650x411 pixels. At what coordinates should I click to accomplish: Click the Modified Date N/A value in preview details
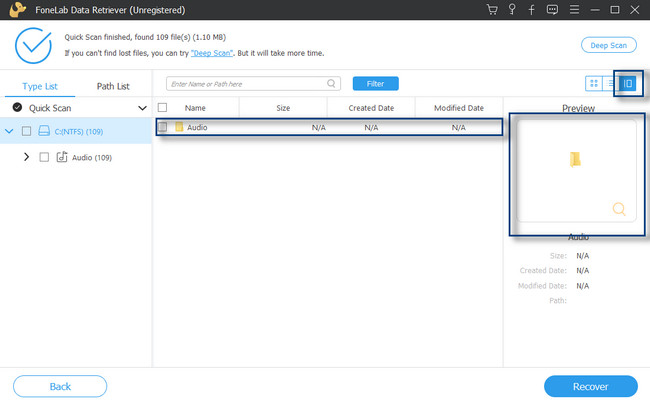[582, 286]
